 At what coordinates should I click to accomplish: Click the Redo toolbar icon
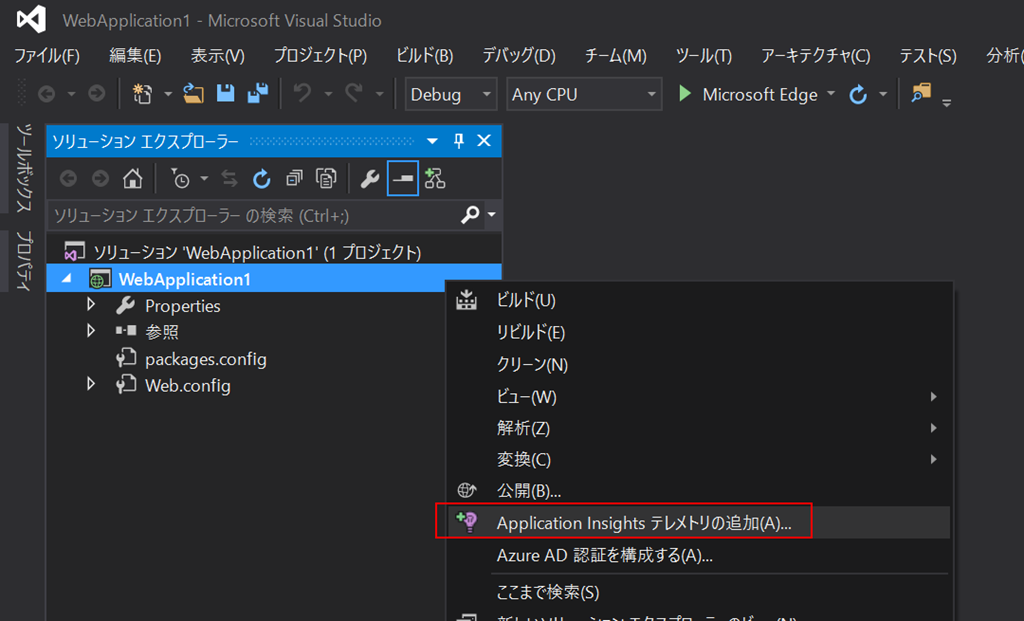point(354,94)
